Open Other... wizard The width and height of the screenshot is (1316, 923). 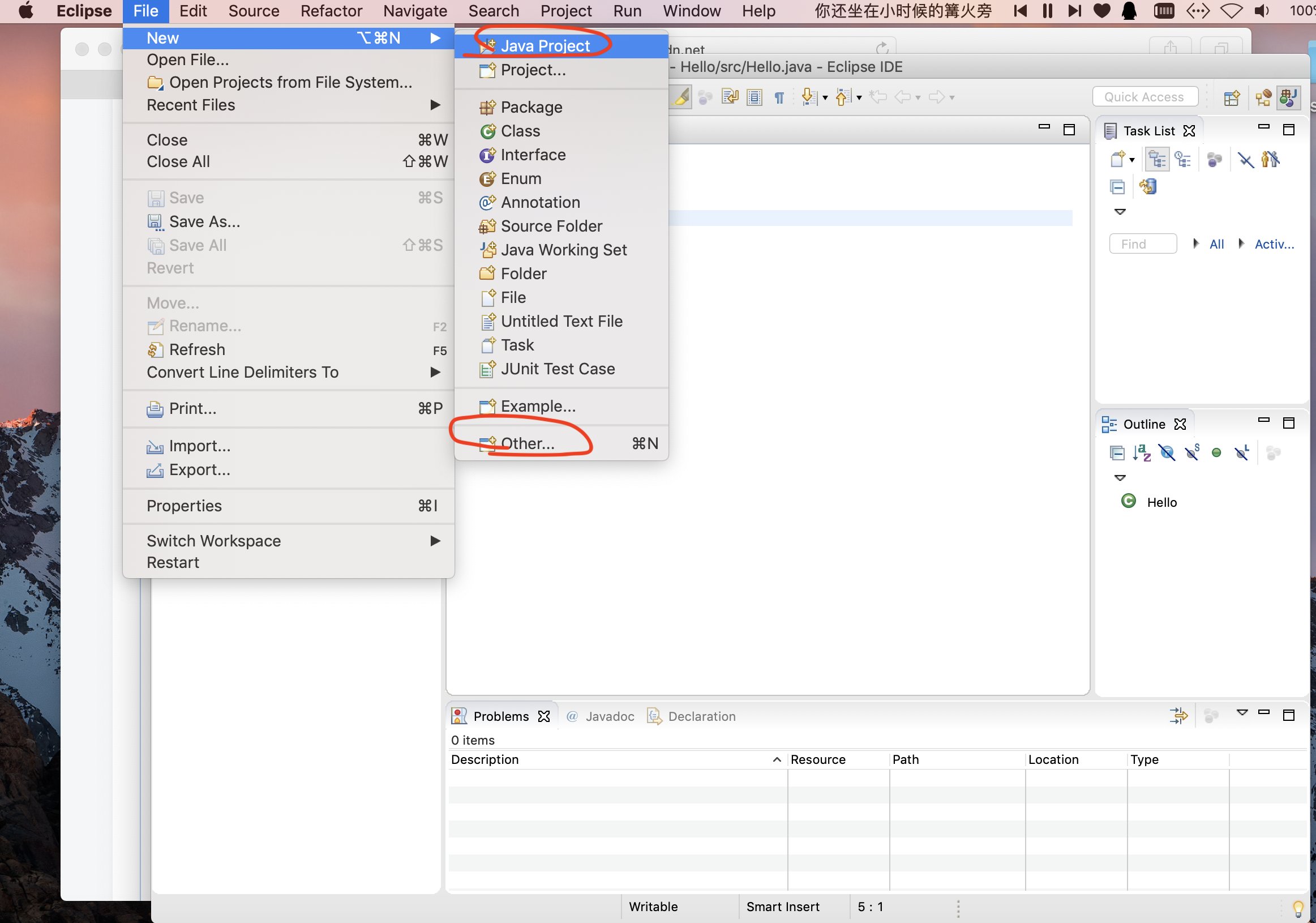(x=561, y=444)
